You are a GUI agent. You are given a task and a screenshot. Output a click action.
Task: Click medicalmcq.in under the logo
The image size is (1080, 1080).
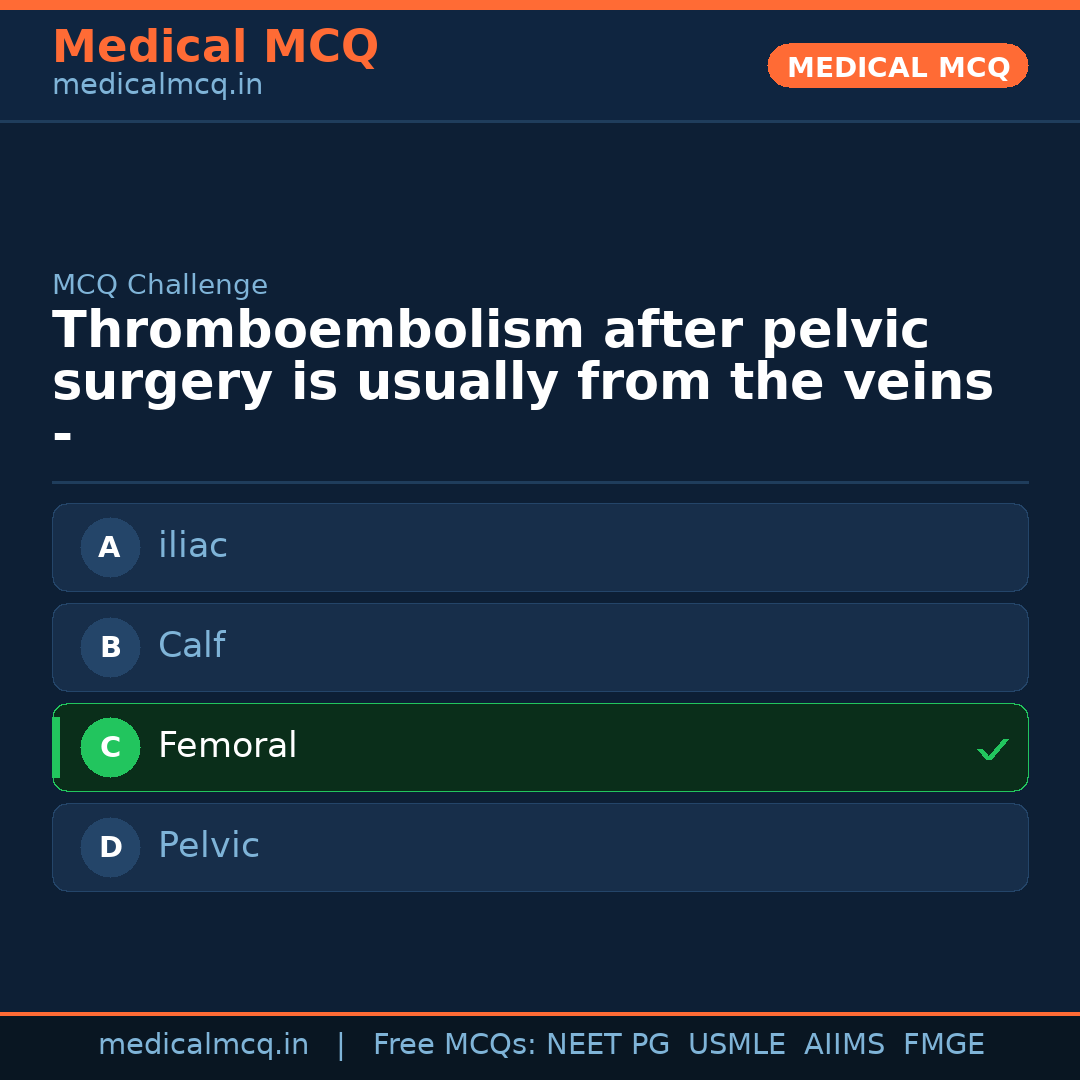(156, 84)
